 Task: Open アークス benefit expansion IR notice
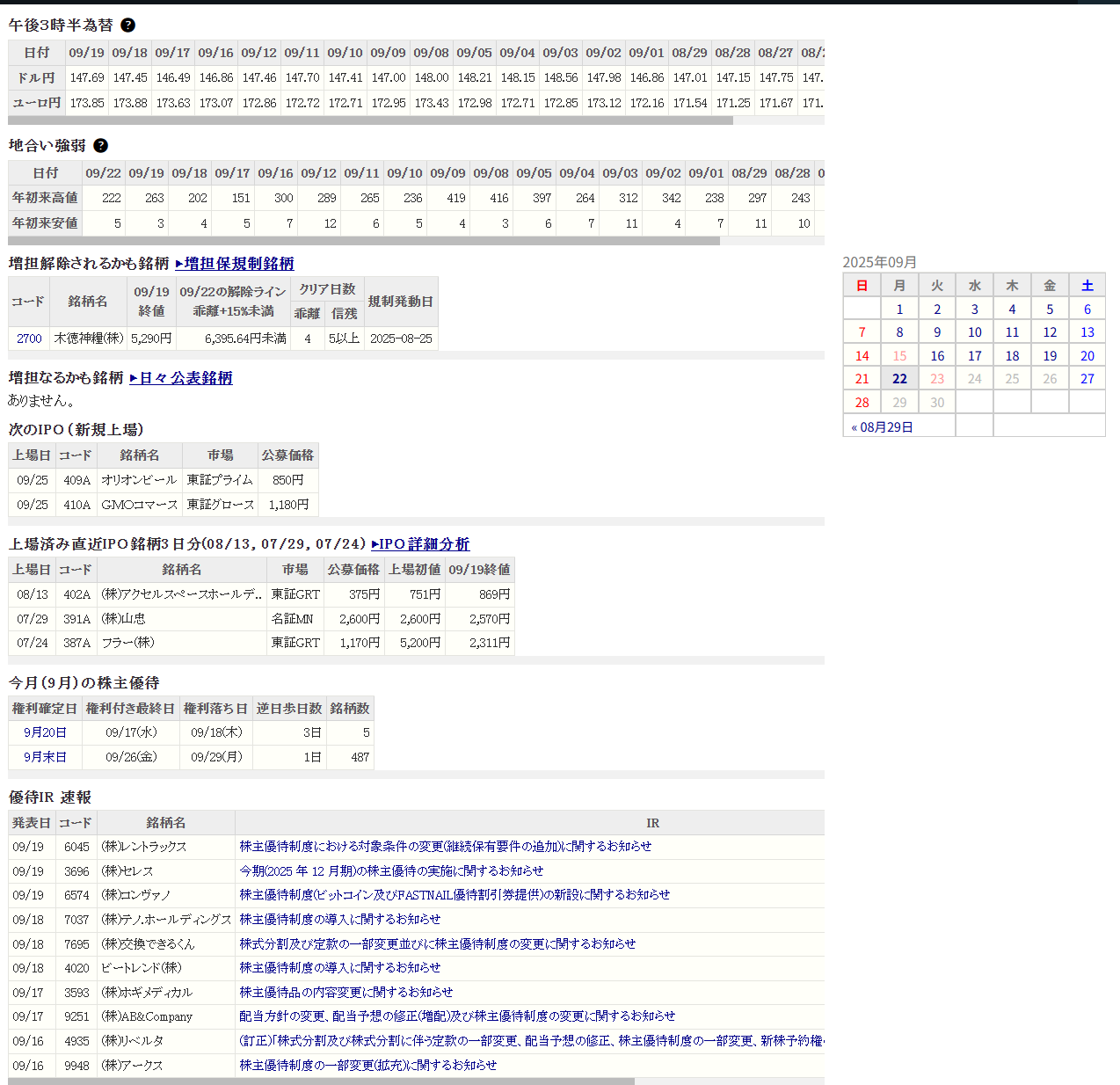coord(367,1066)
